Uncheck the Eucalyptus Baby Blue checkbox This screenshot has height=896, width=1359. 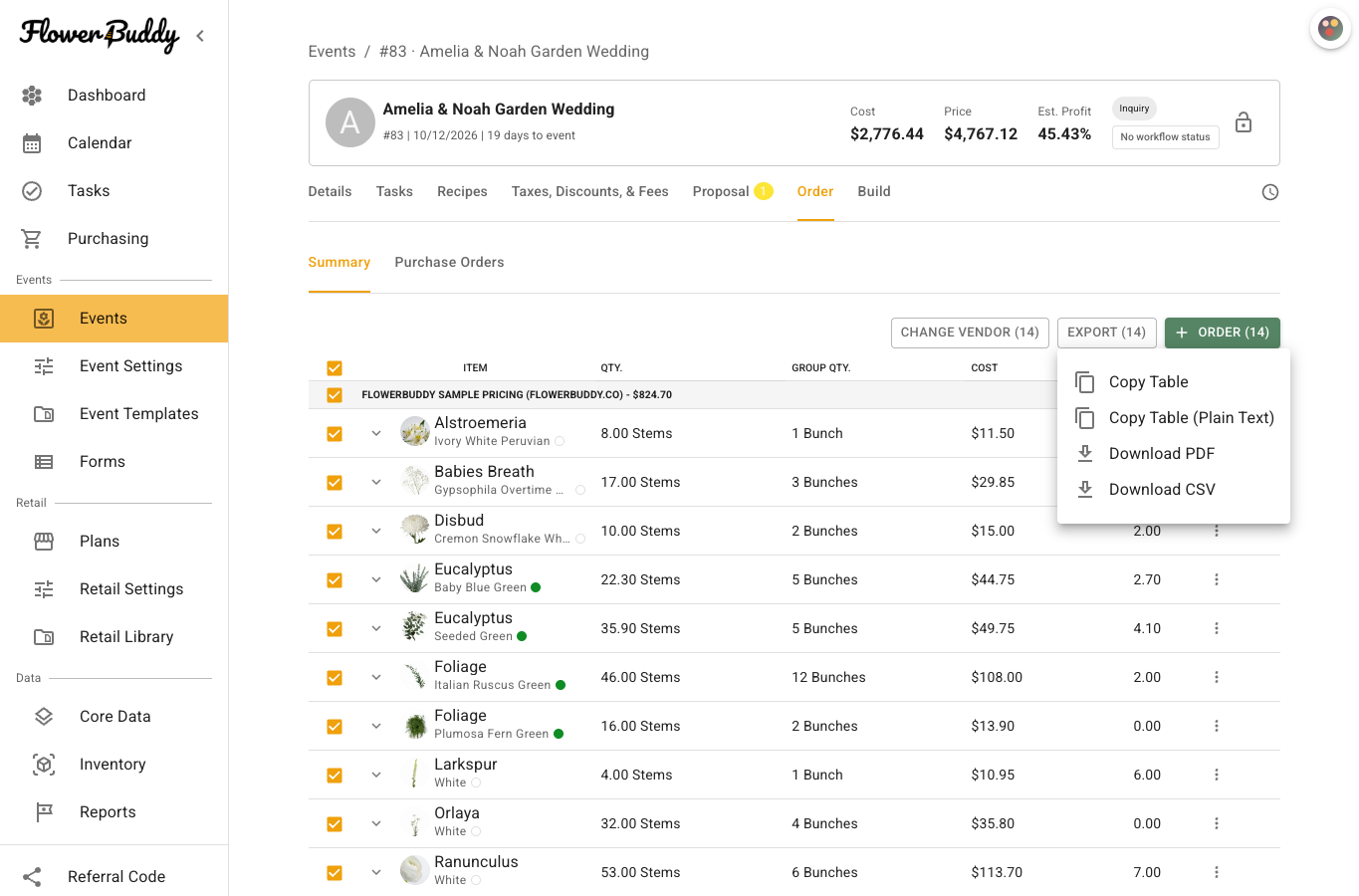[x=335, y=580]
